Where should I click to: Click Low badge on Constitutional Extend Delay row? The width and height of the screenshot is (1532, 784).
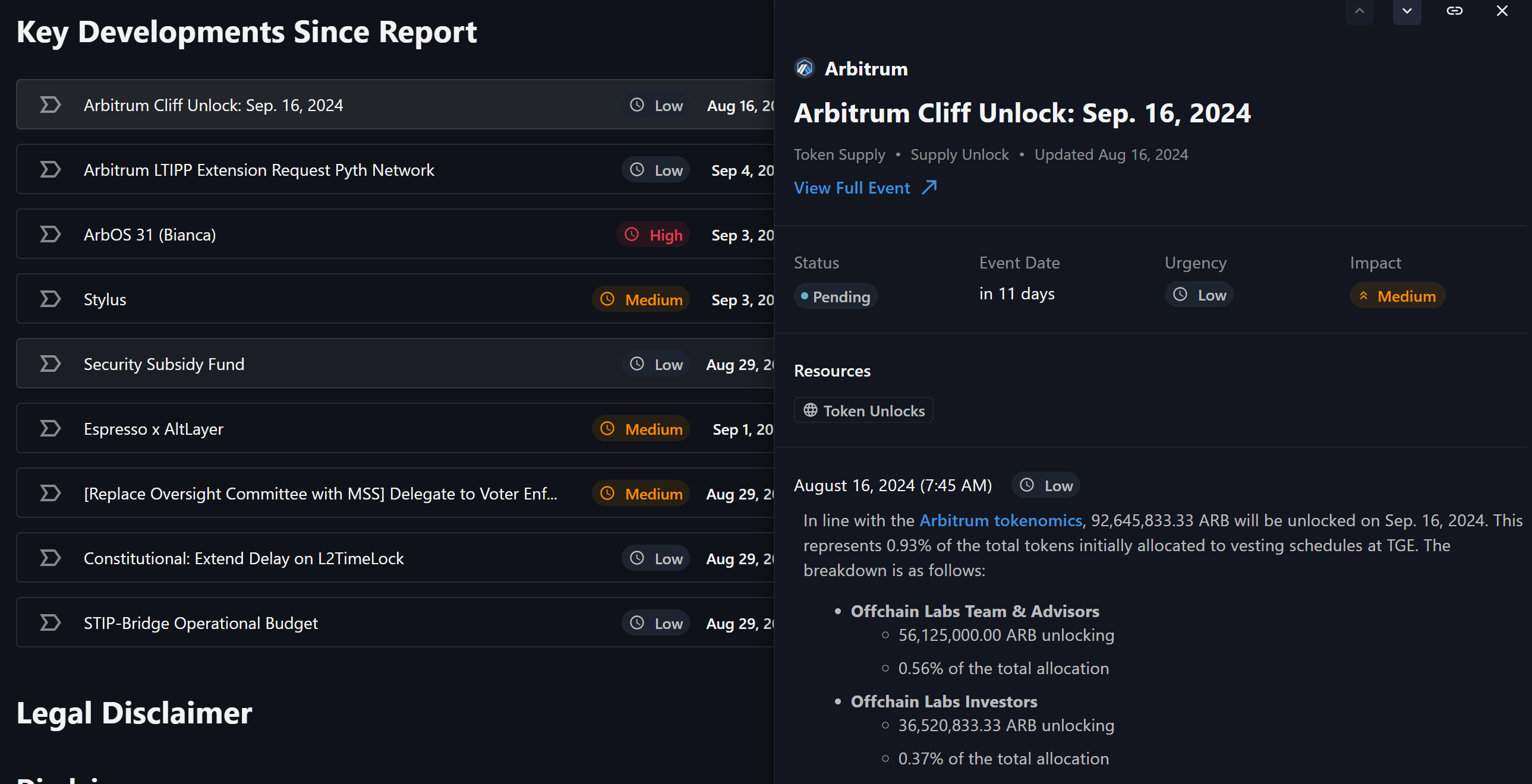click(655, 559)
